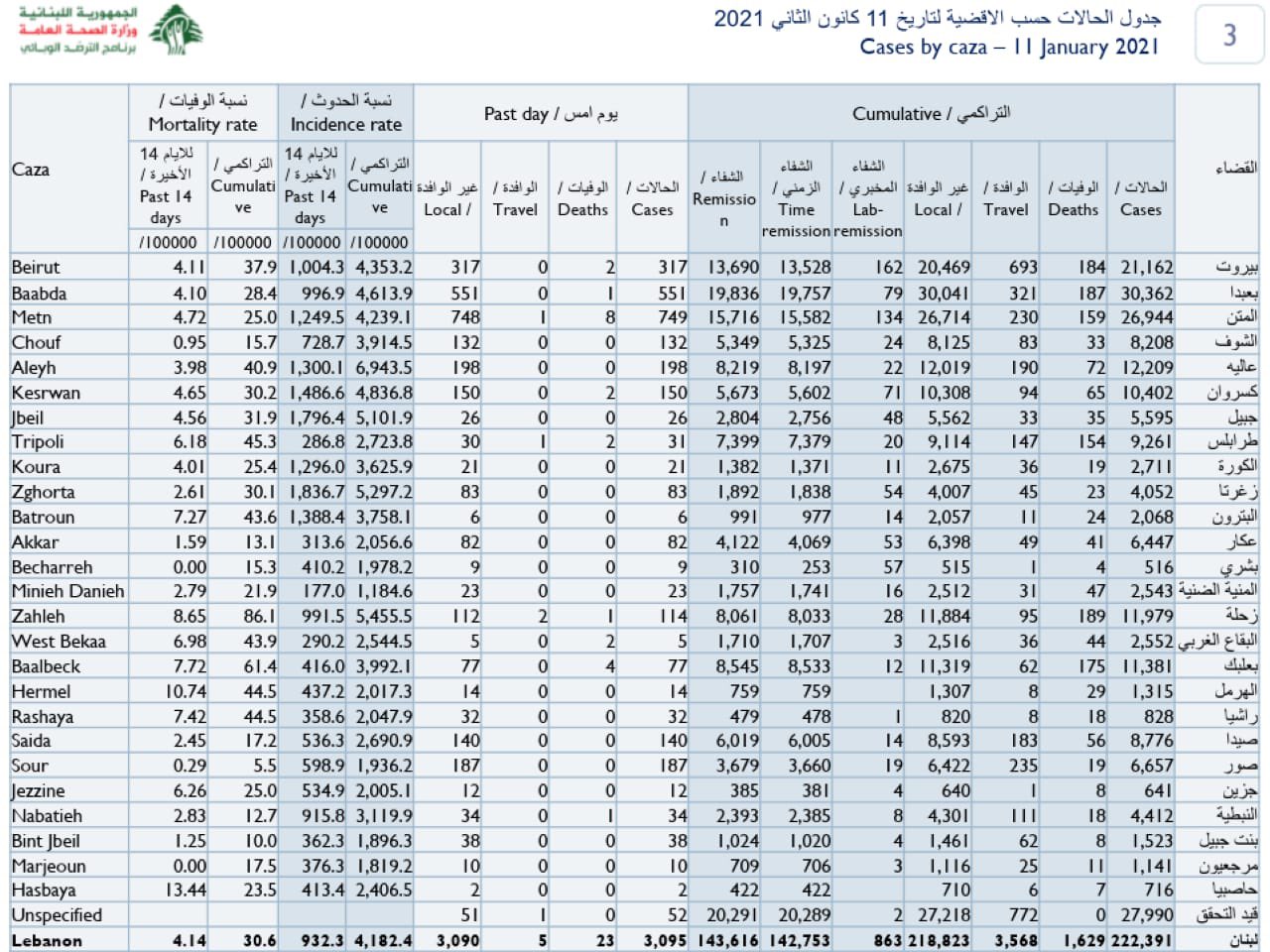Select the 'Becharreh' row label
Image resolution: width=1270 pixels, height=952 pixels.
pyautogui.click(x=52, y=567)
